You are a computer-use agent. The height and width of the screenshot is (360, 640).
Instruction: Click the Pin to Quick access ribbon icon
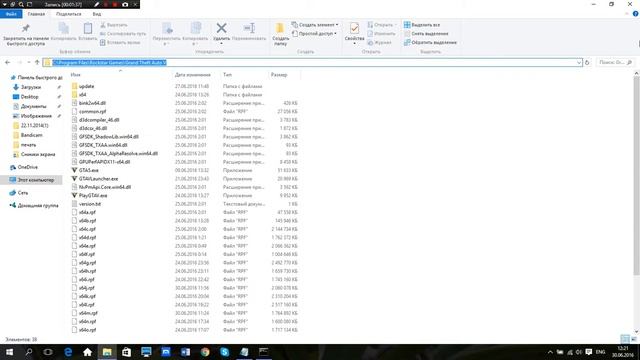[25, 28]
